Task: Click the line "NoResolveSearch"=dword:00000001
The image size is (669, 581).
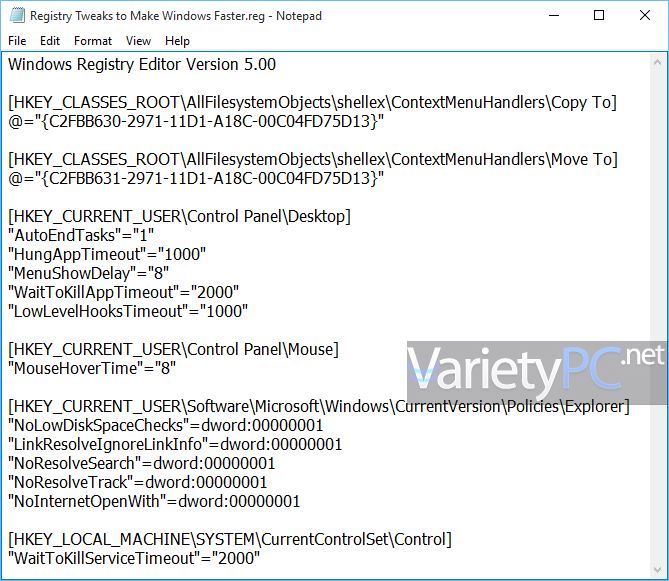Action: 142,464
